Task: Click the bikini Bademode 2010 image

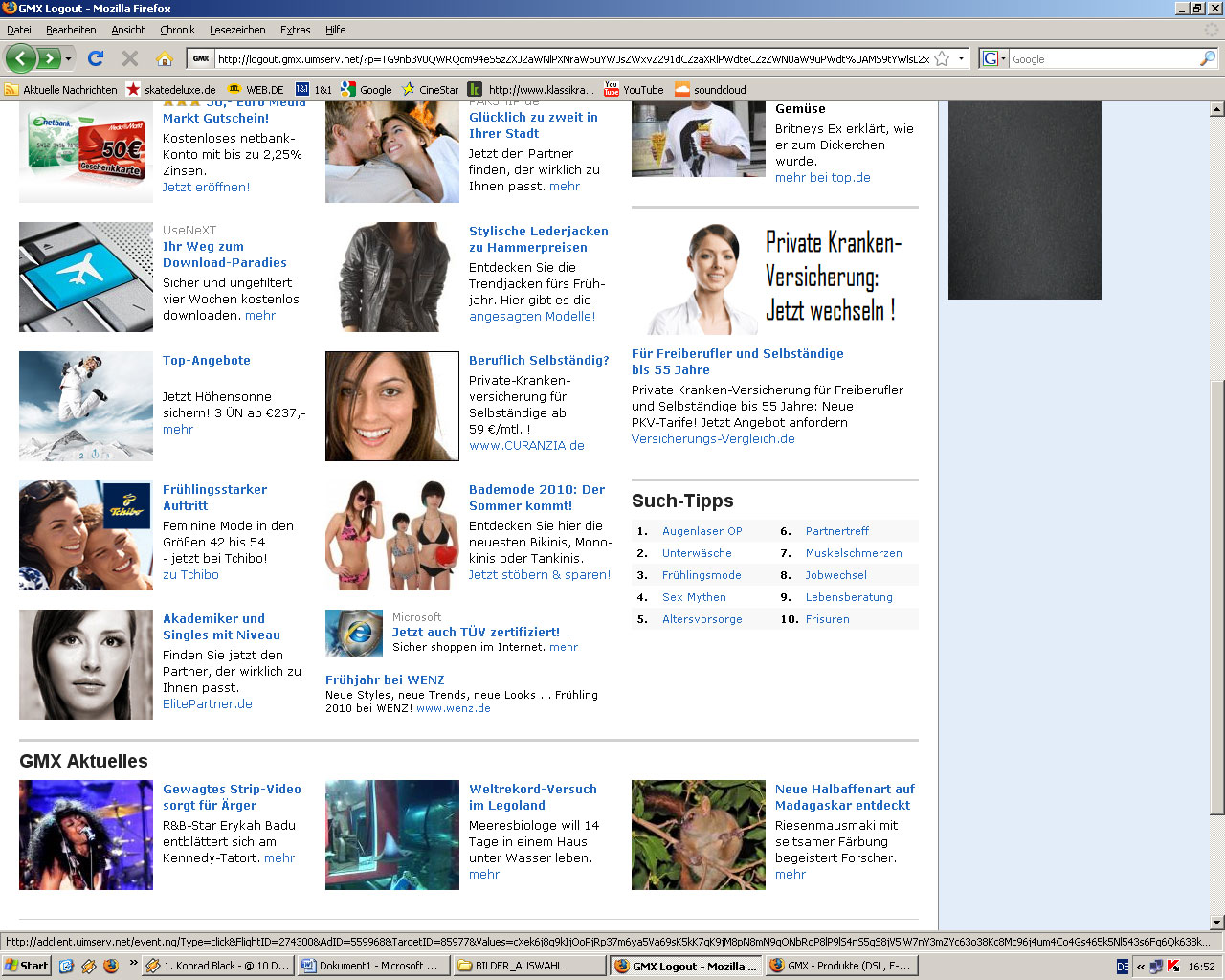Action: (392, 535)
